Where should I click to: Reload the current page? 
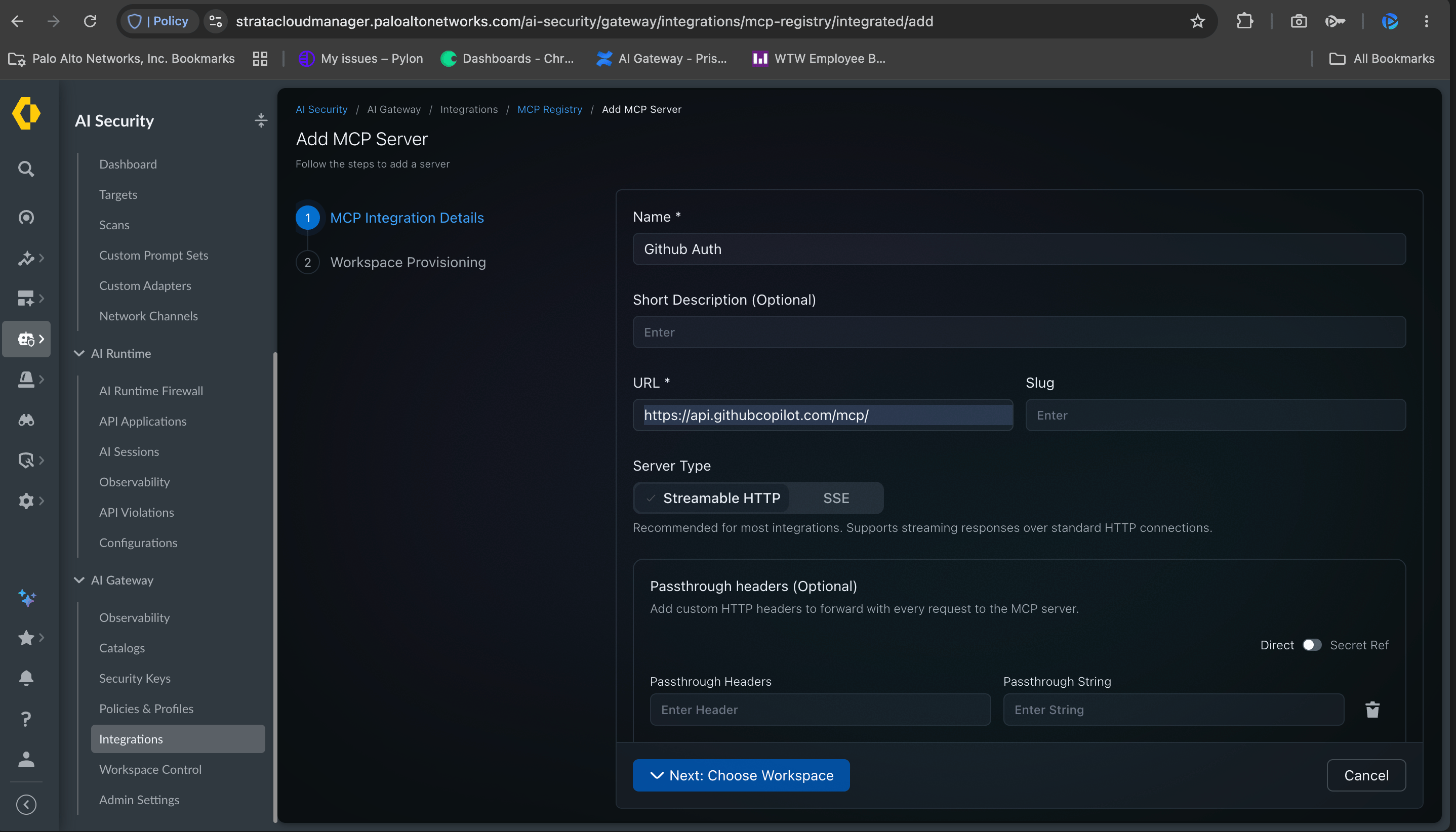pos(90,21)
